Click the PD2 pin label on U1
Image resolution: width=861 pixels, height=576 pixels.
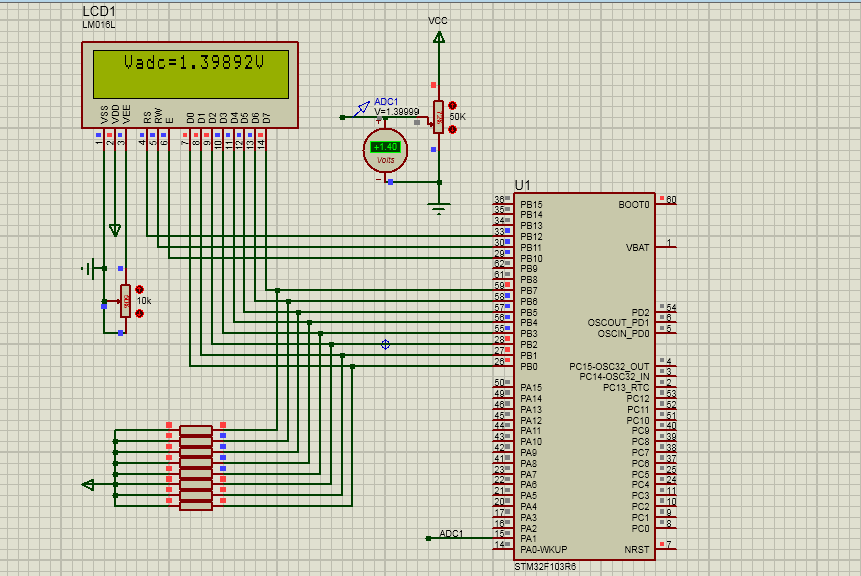pyautogui.click(x=641, y=312)
